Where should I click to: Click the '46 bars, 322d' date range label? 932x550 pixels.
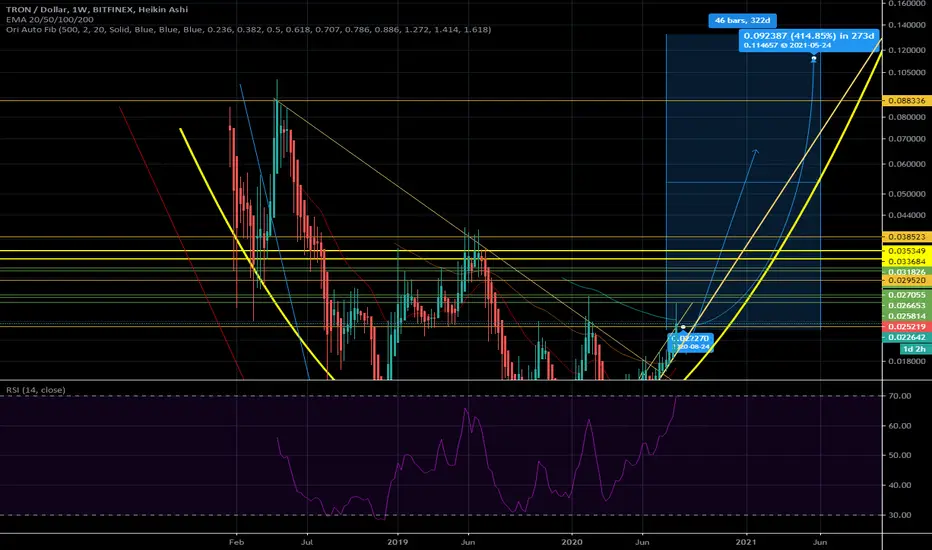click(x=742, y=21)
